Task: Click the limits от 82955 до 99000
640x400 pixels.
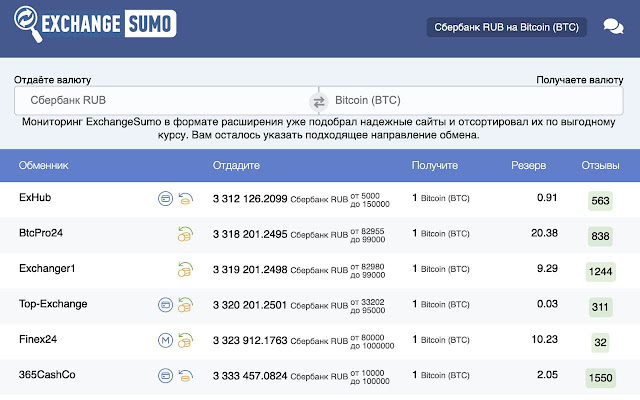Action: 367,236
